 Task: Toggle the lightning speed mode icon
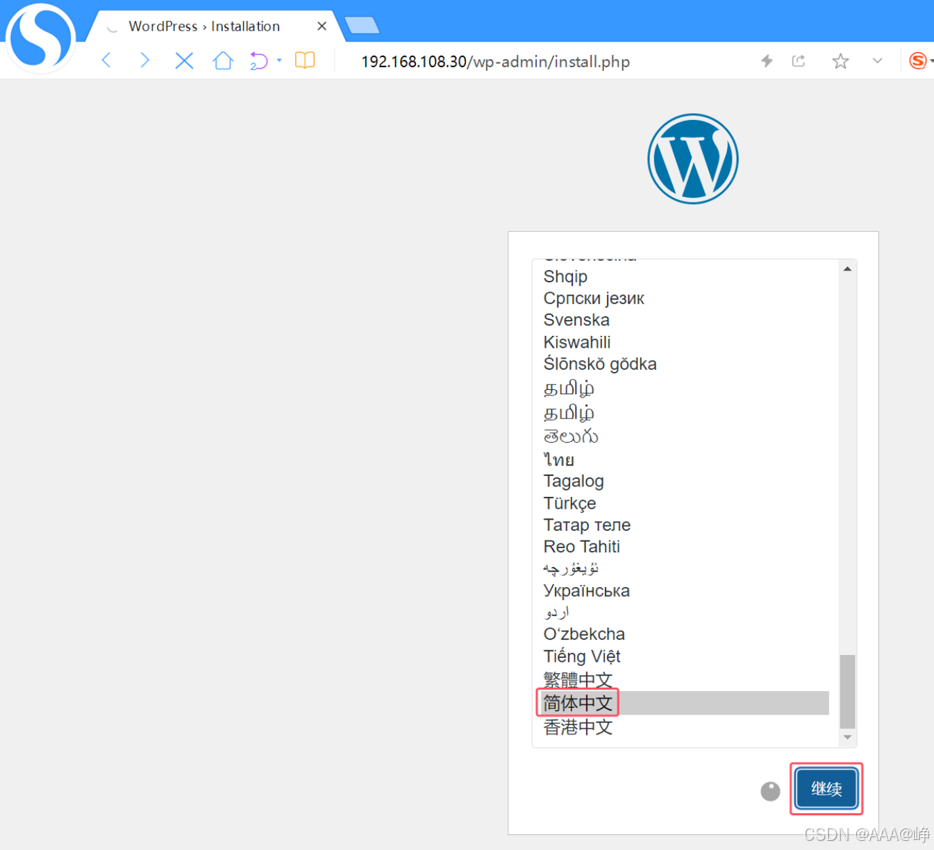767,60
